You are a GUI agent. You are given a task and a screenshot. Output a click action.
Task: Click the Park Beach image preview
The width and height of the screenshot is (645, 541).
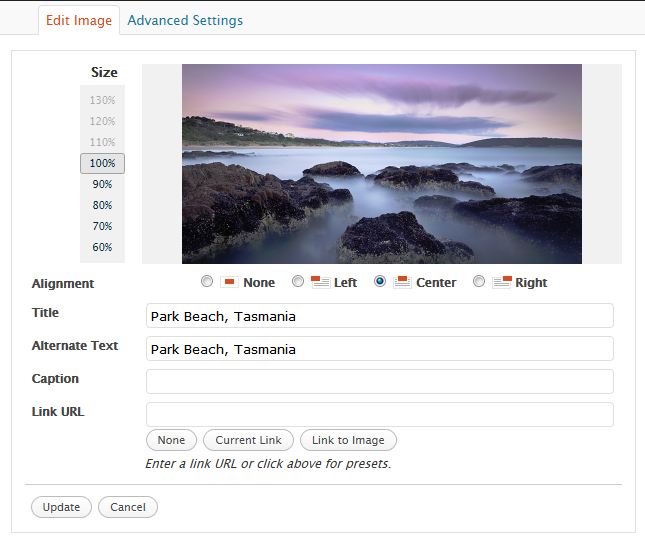(x=382, y=164)
